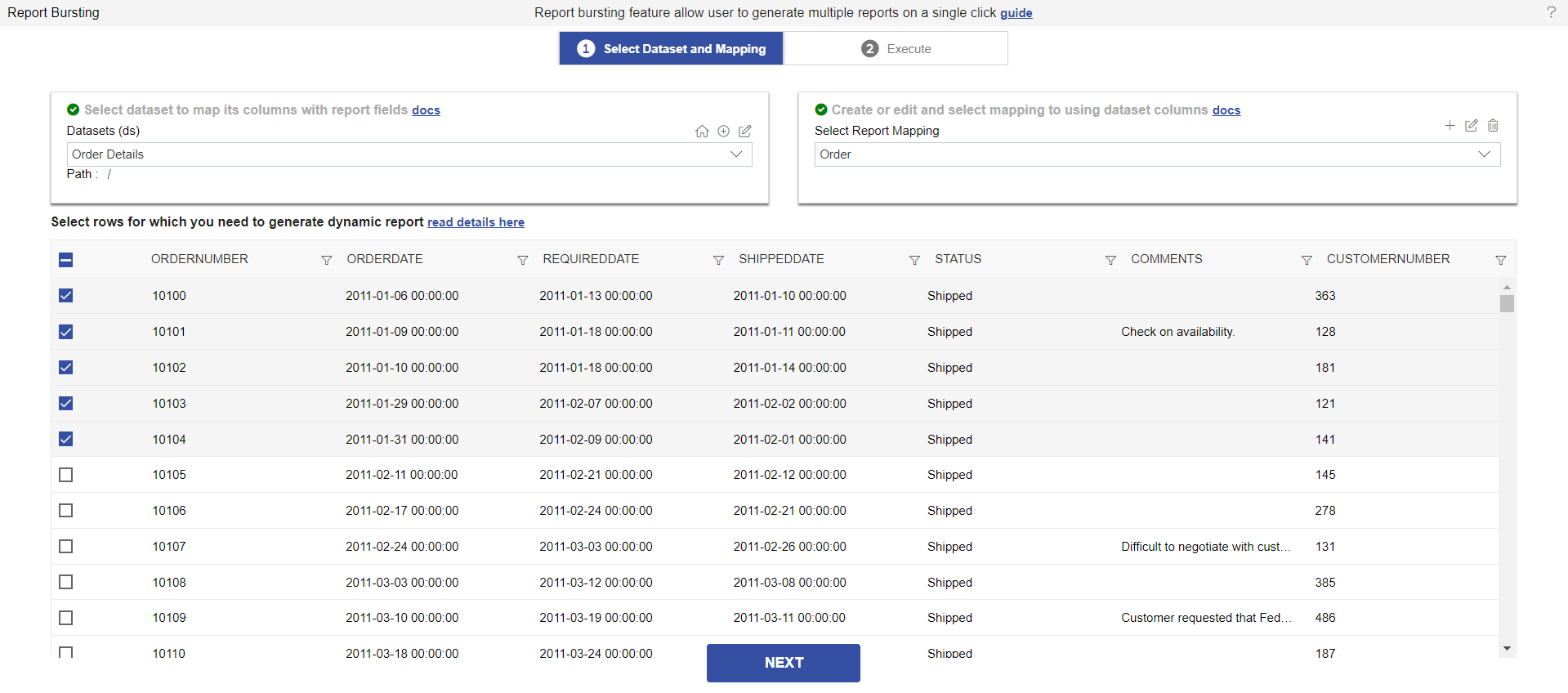Check order 10106 row
This screenshot has height=693, width=1568.
(66, 511)
